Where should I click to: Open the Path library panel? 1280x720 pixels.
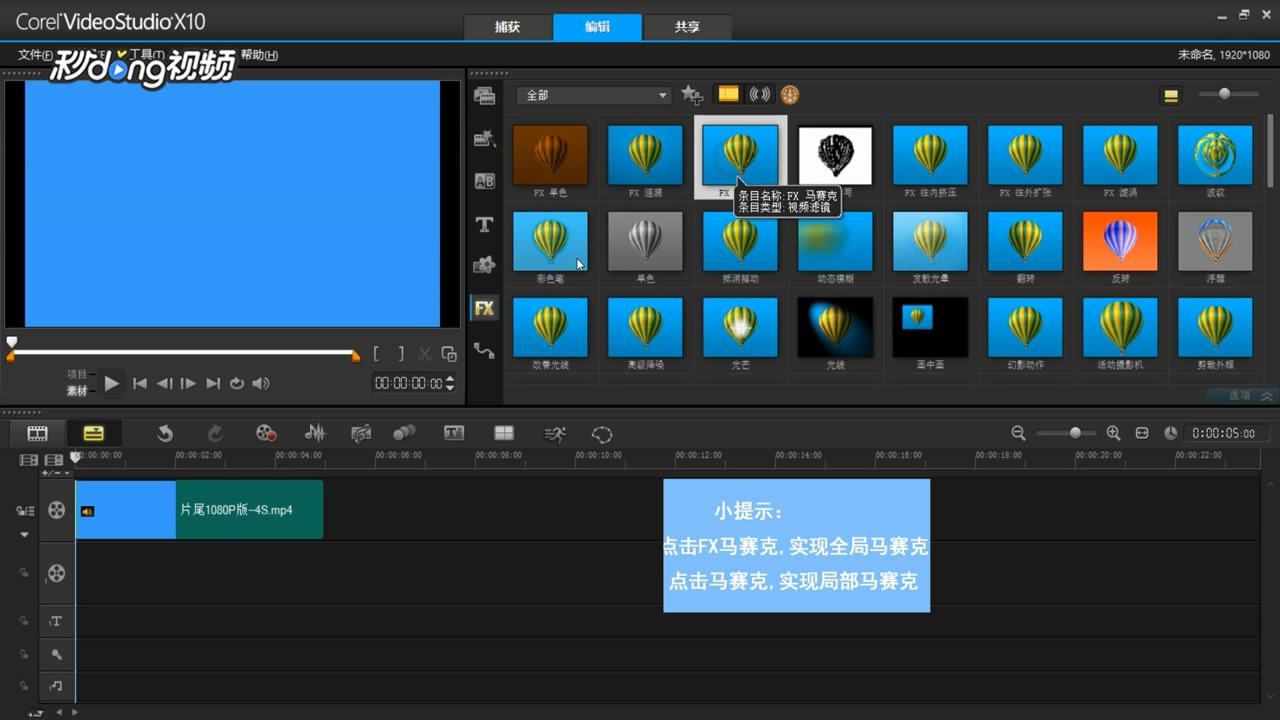pyautogui.click(x=485, y=350)
